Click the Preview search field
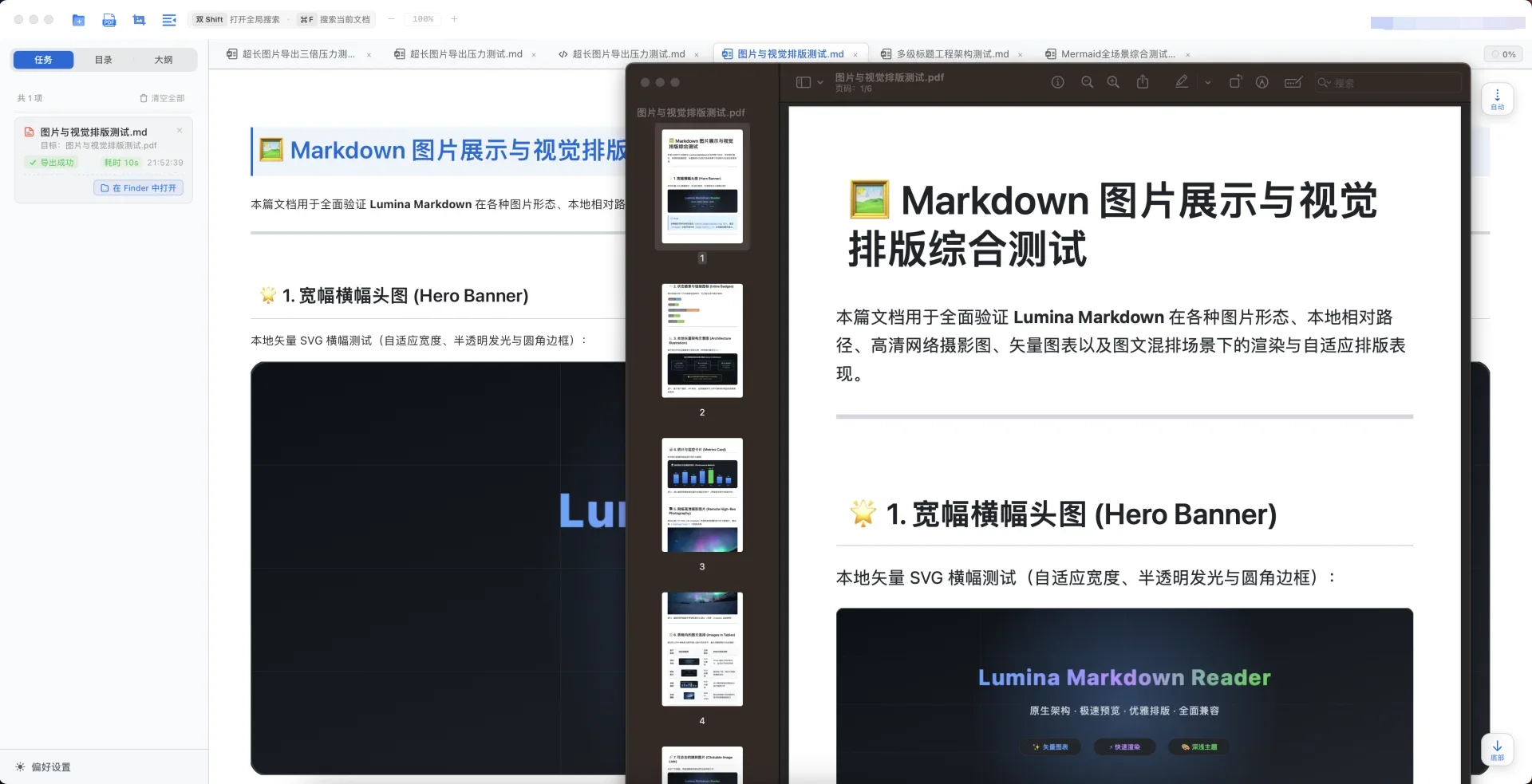Viewport: 1532px width, 784px height. 1388,82
